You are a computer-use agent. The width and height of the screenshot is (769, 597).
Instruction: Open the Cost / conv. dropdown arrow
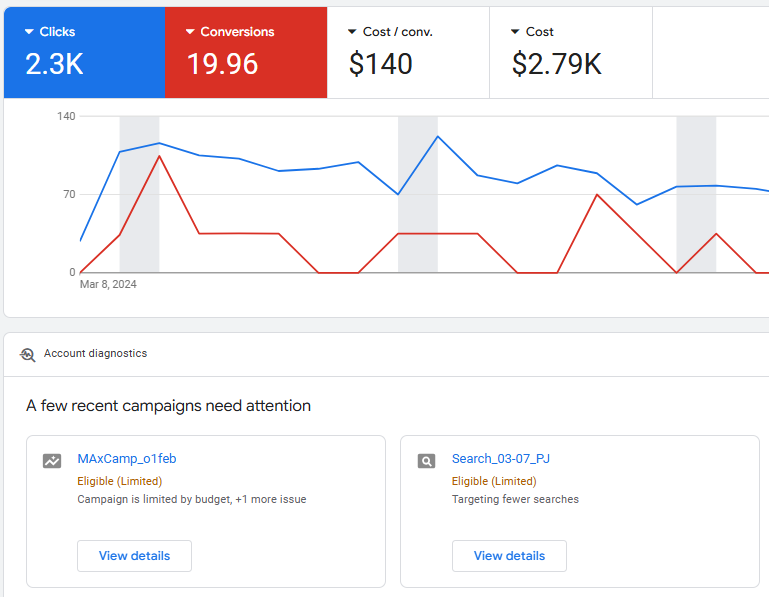pos(352,32)
